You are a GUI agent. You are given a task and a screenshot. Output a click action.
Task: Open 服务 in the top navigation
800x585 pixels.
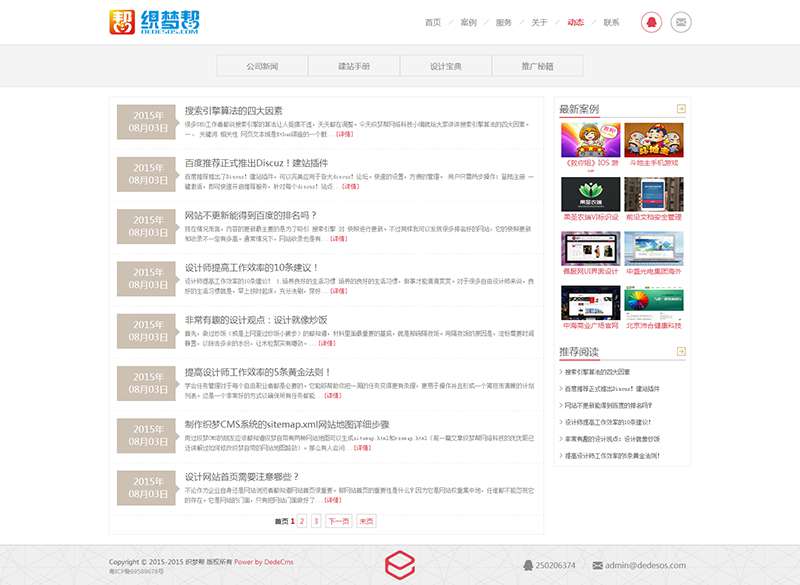pyautogui.click(x=504, y=22)
